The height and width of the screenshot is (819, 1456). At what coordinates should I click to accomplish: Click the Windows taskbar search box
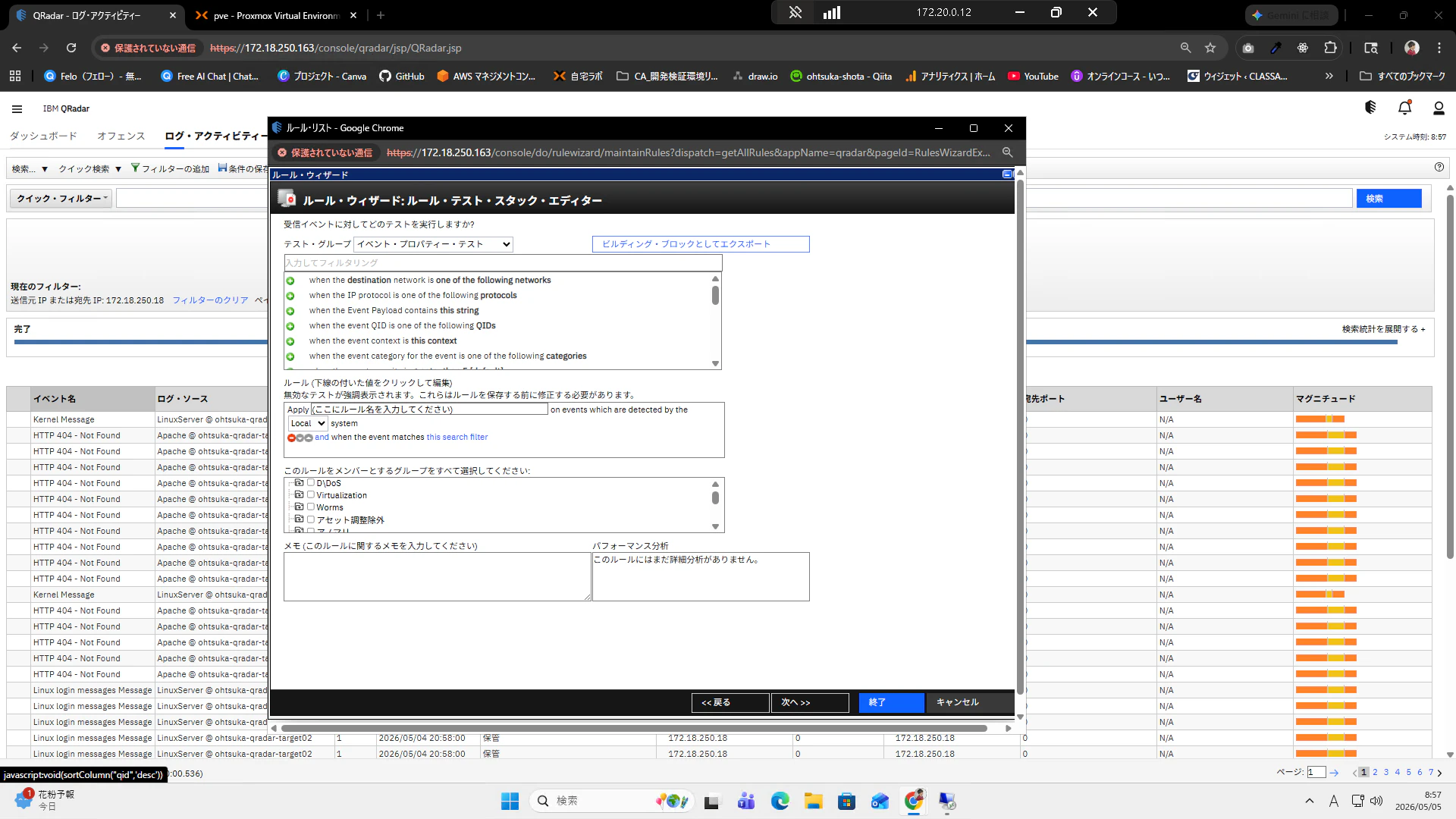pyautogui.click(x=610, y=801)
